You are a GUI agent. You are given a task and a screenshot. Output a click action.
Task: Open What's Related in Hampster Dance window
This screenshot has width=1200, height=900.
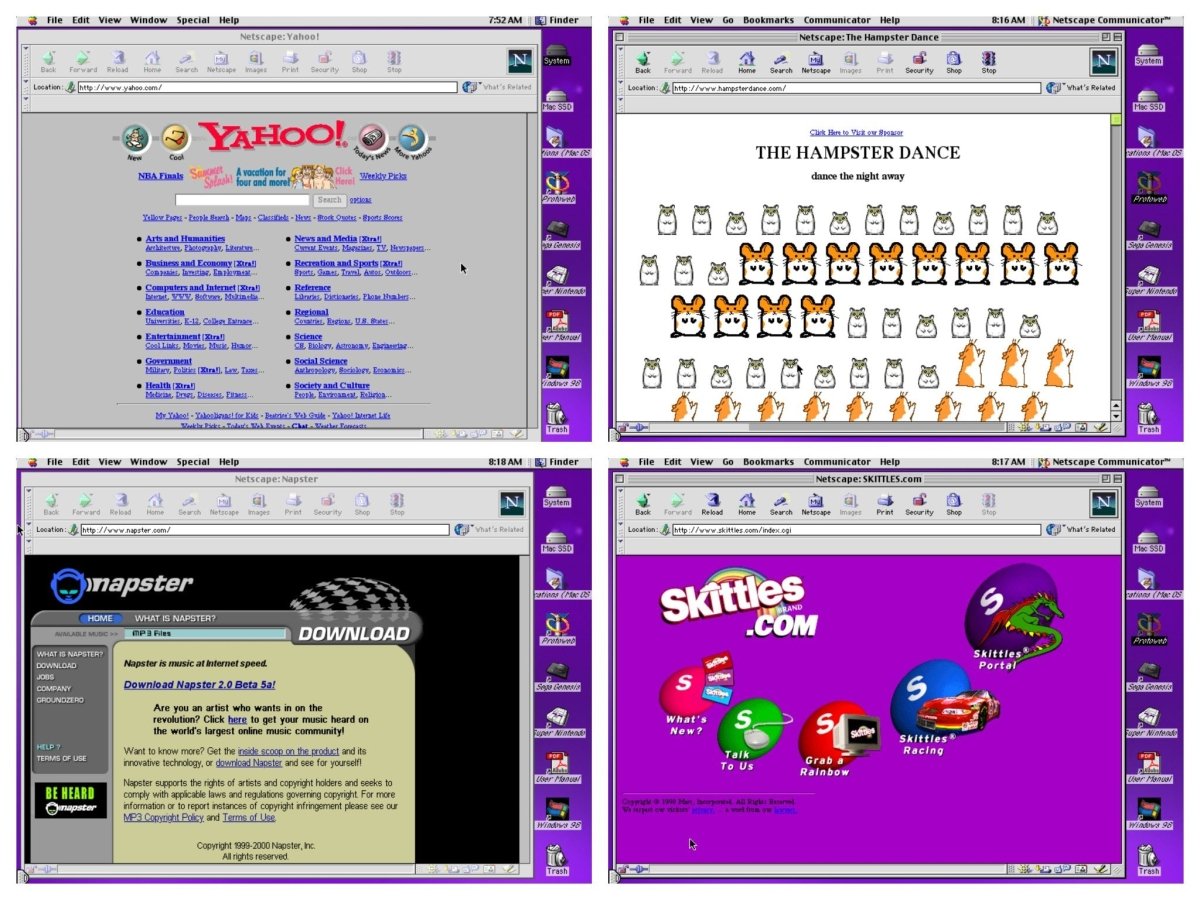coord(1080,87)
